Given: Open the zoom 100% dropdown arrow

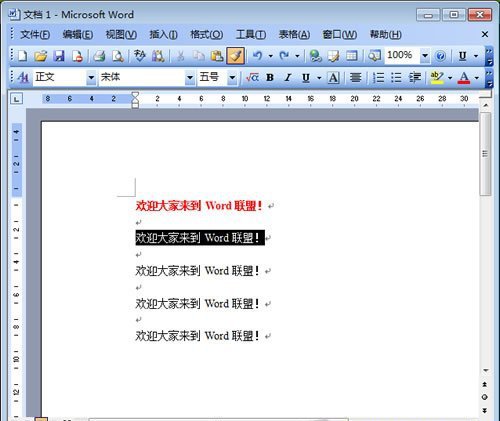Looking at the screenshot, I should point(425,56).
